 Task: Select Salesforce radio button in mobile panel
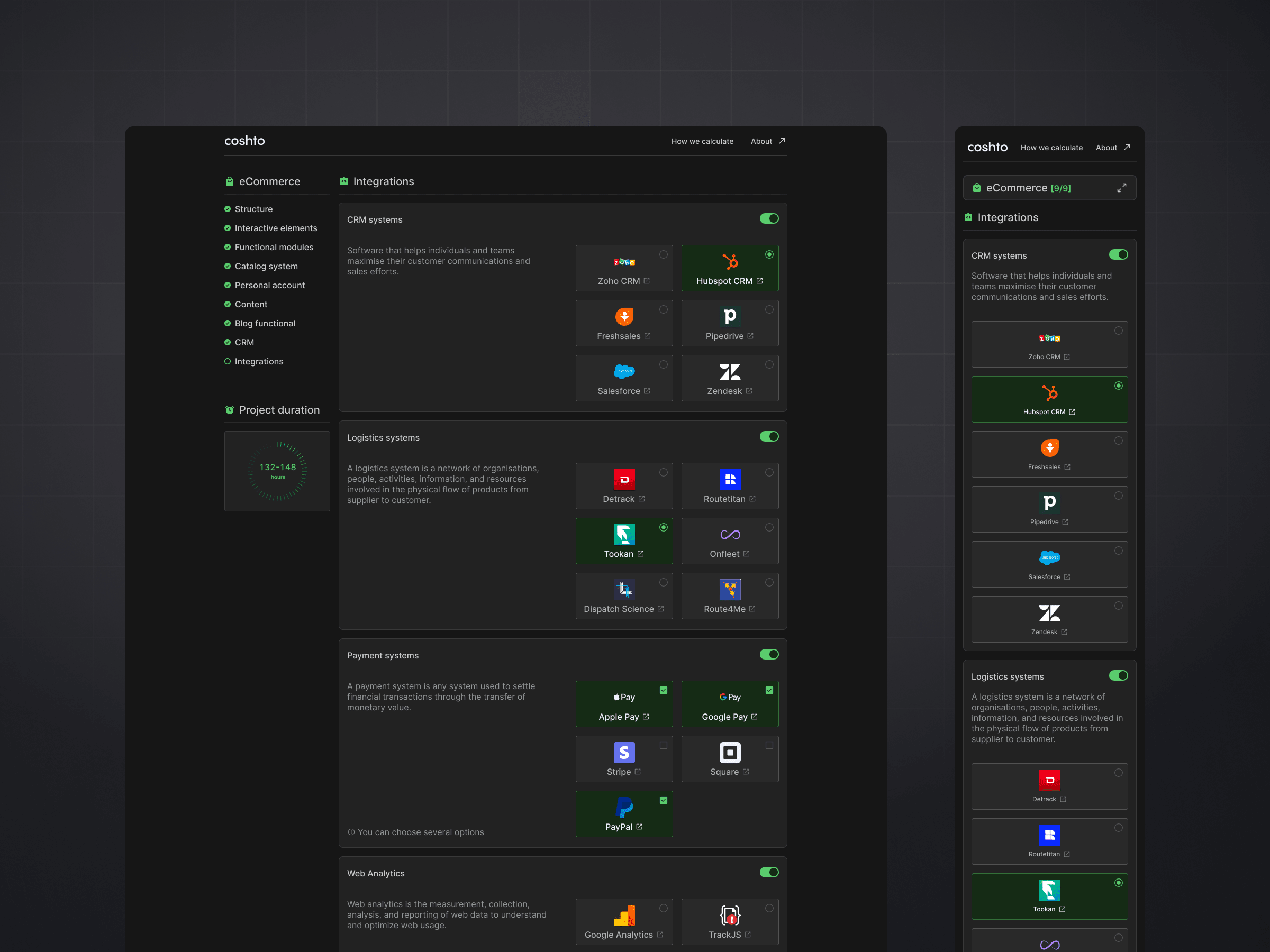click(x=1119, y=551)
